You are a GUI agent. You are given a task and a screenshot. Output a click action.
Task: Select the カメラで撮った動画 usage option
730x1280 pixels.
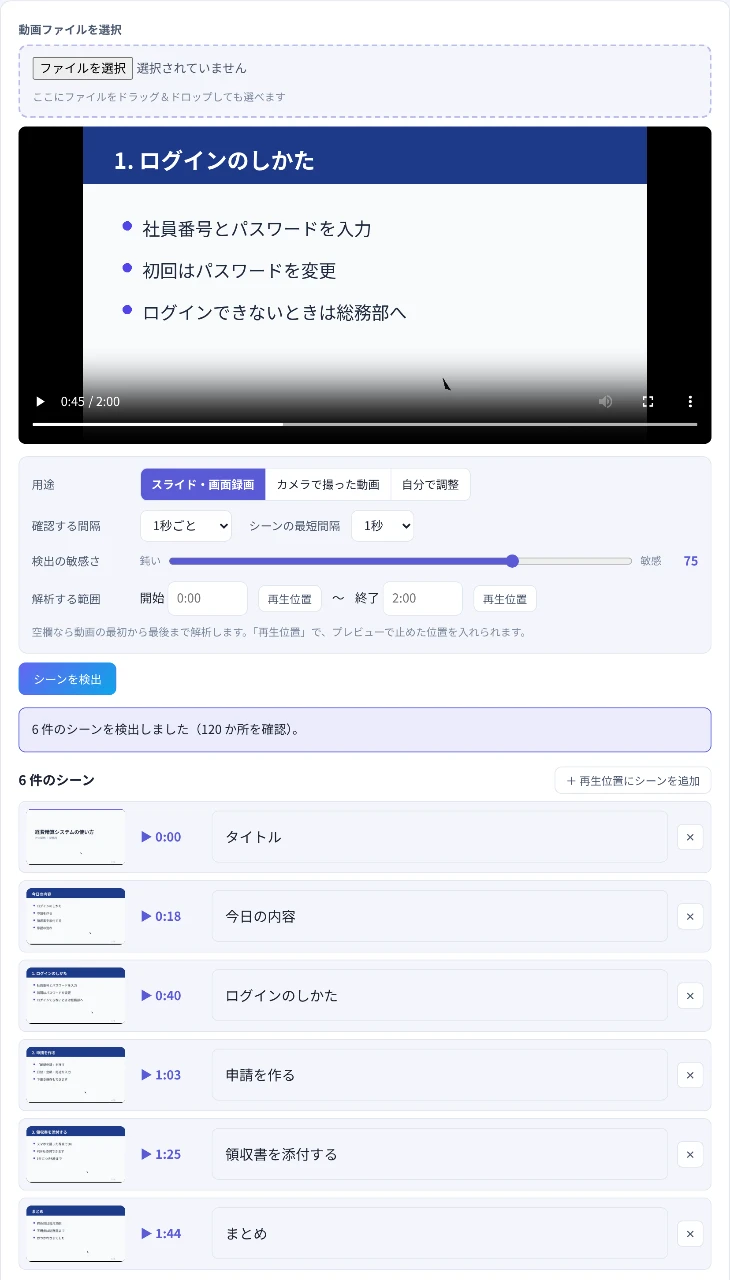[328, 484]
